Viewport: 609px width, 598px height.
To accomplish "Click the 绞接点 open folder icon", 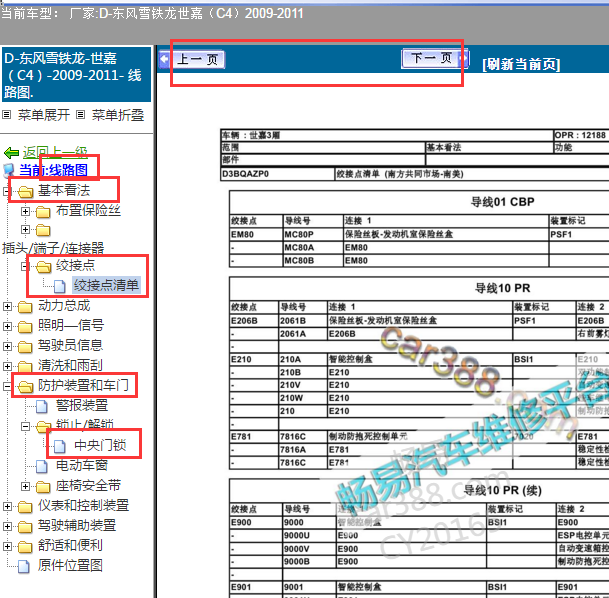I will [x=43, y=266].
